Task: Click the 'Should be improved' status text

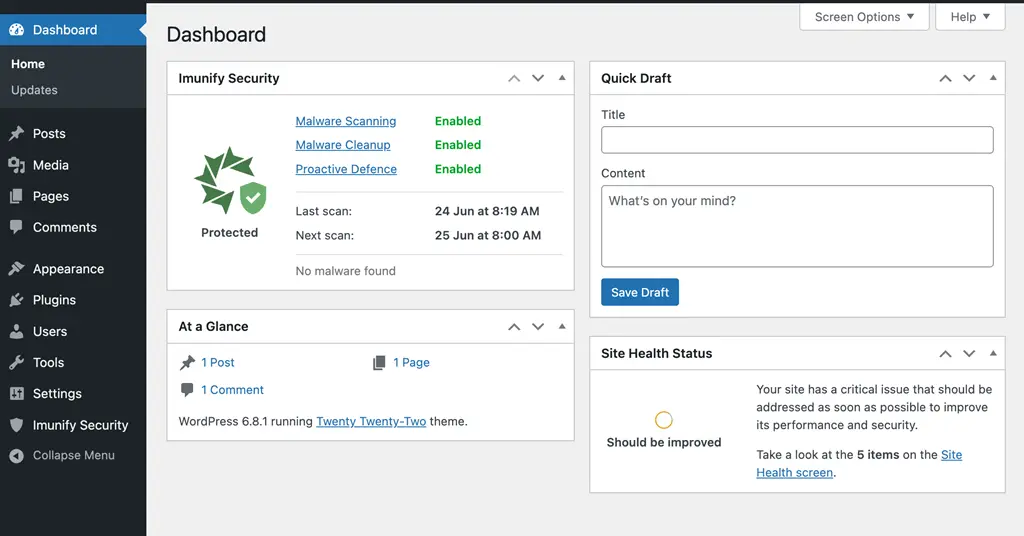Action: 664,443
